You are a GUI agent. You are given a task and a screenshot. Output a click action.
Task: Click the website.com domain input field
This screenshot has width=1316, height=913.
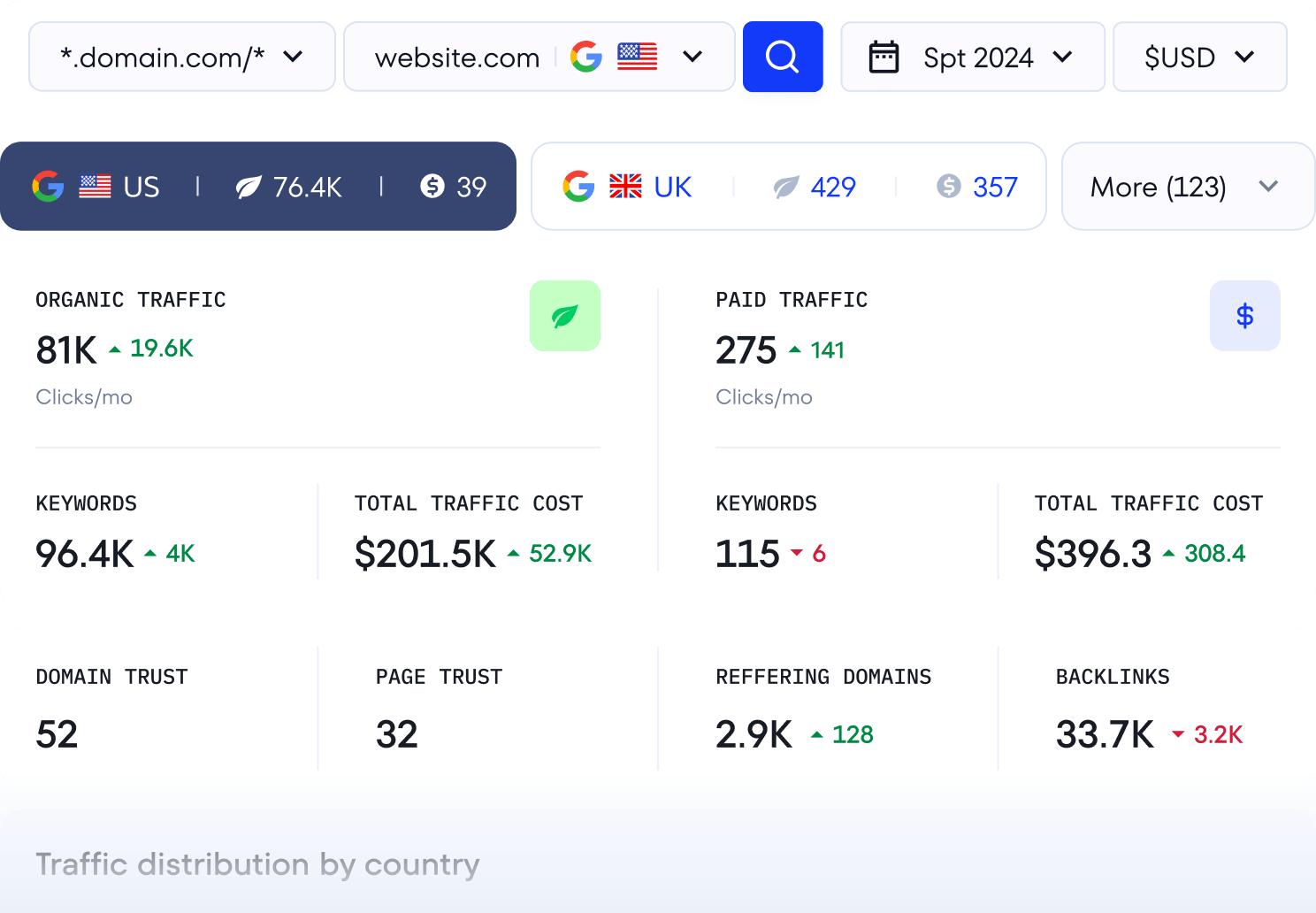click(457, 58)
